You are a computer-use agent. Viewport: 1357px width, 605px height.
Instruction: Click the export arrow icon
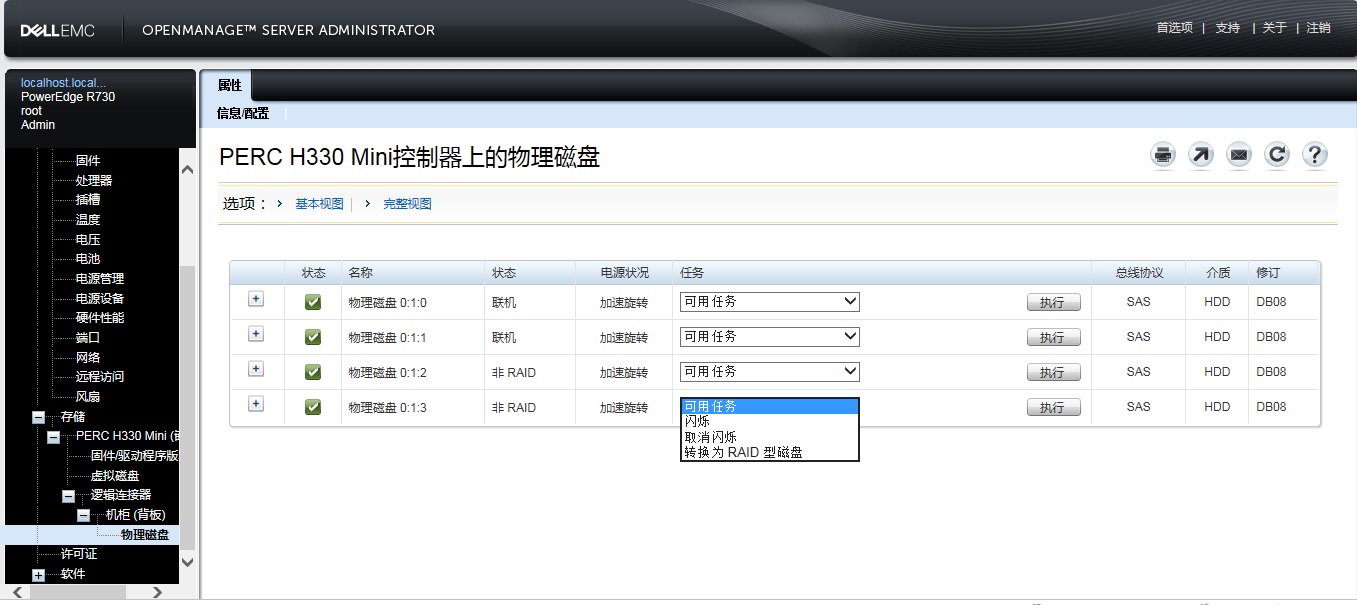pos(1199,154)
